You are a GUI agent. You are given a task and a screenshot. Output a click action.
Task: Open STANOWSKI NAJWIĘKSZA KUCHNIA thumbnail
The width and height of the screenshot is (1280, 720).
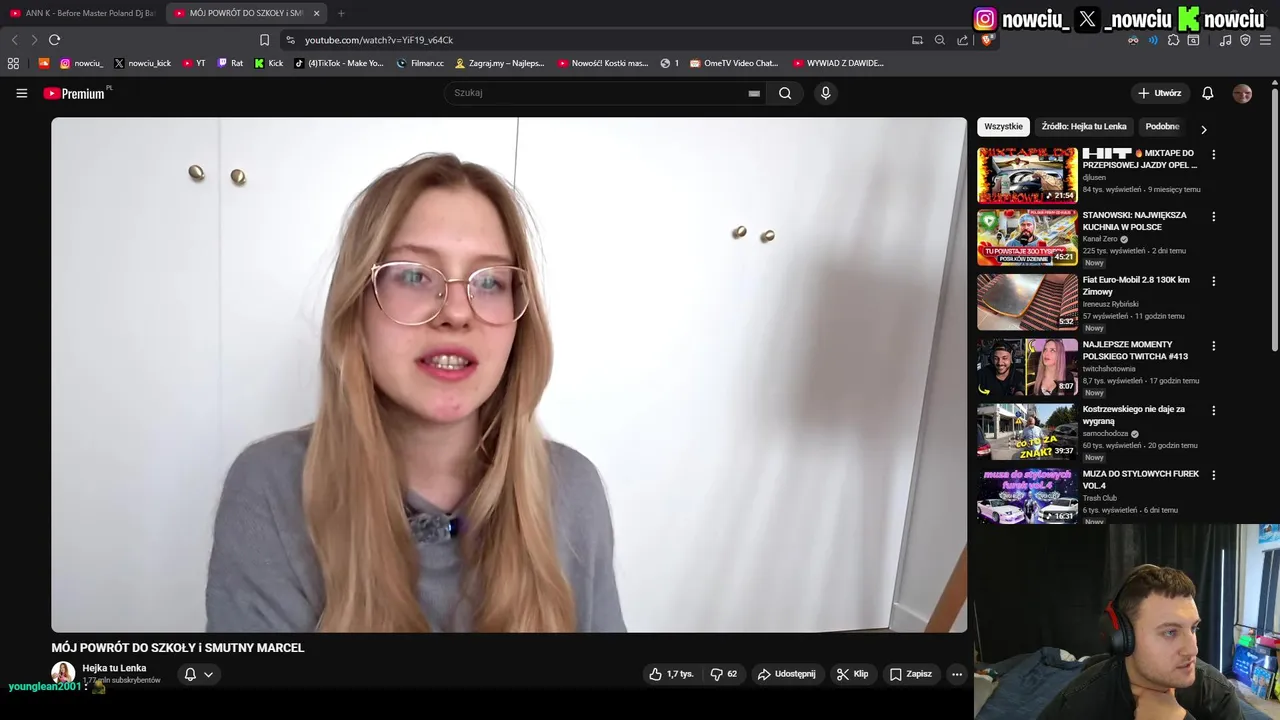(x=1027, y=237)
